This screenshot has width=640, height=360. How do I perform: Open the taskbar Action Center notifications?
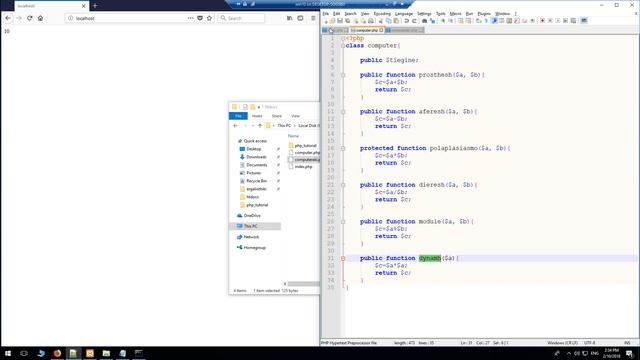click(629, 353)
